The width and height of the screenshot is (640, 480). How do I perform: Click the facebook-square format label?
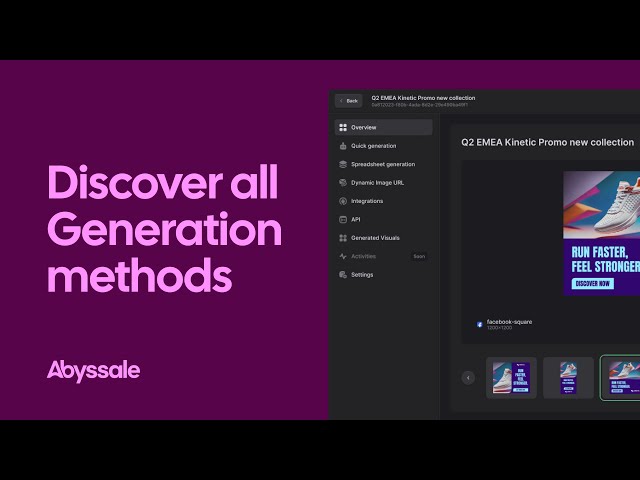tap(509, 322)
